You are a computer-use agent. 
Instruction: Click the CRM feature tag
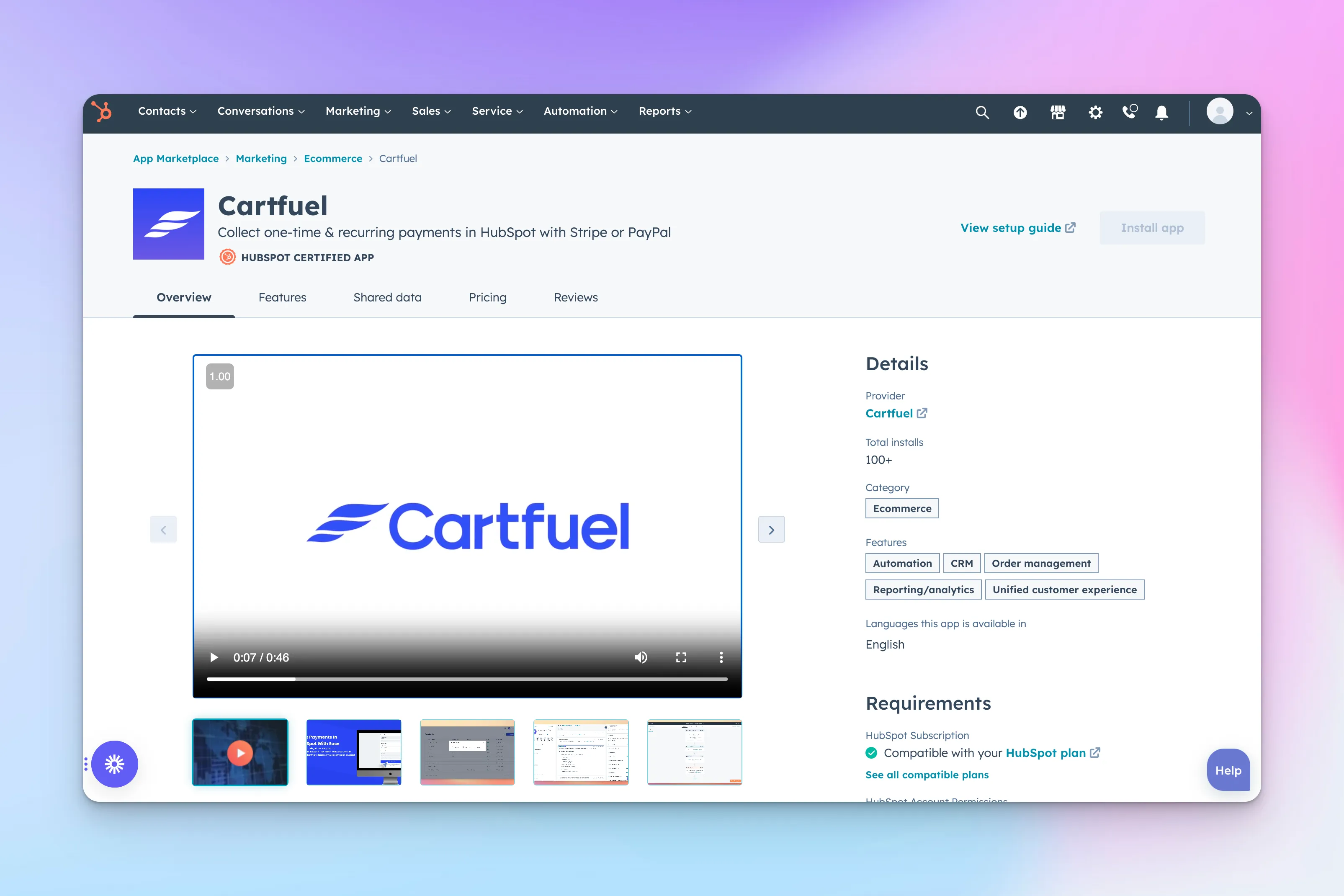click(x=962, y=564)
